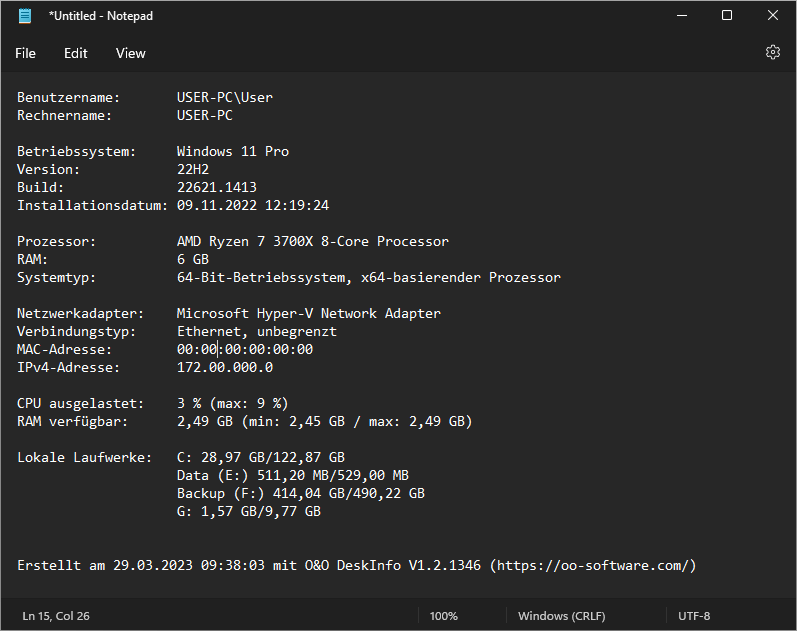797x631 pixels.
Task: Place cursor on the oo-software.com URL text
Action: [x=592, y=566]
